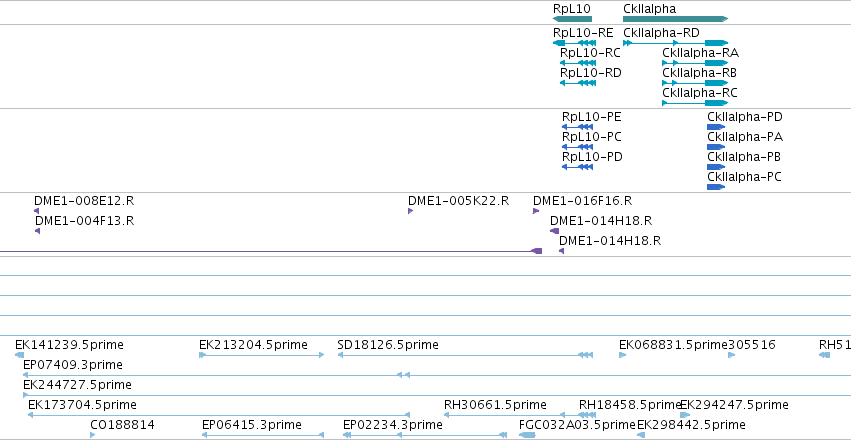Pick the RpL10-PE protein feature label

(x=592, y=117)
